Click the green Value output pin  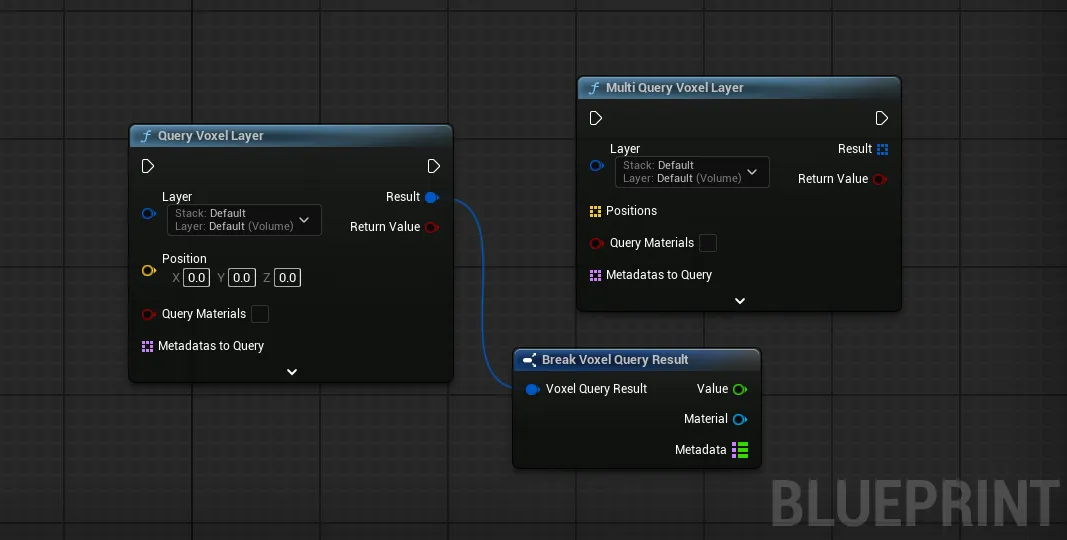740,389
